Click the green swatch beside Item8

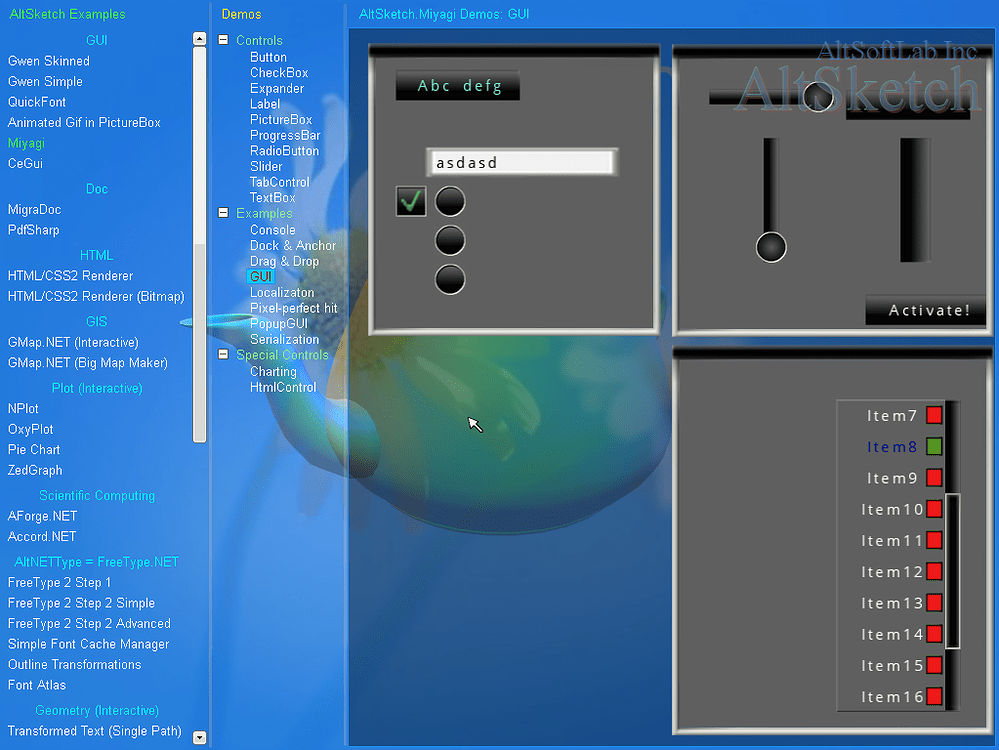click(x=932, y=446)
